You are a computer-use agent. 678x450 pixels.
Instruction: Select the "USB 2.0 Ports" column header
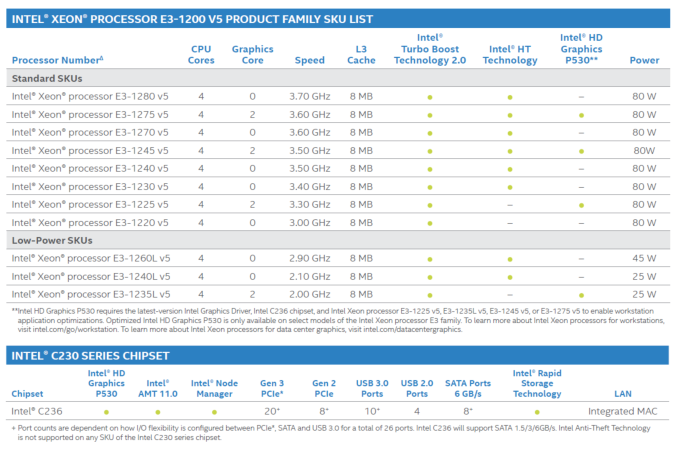coord(417,388)
